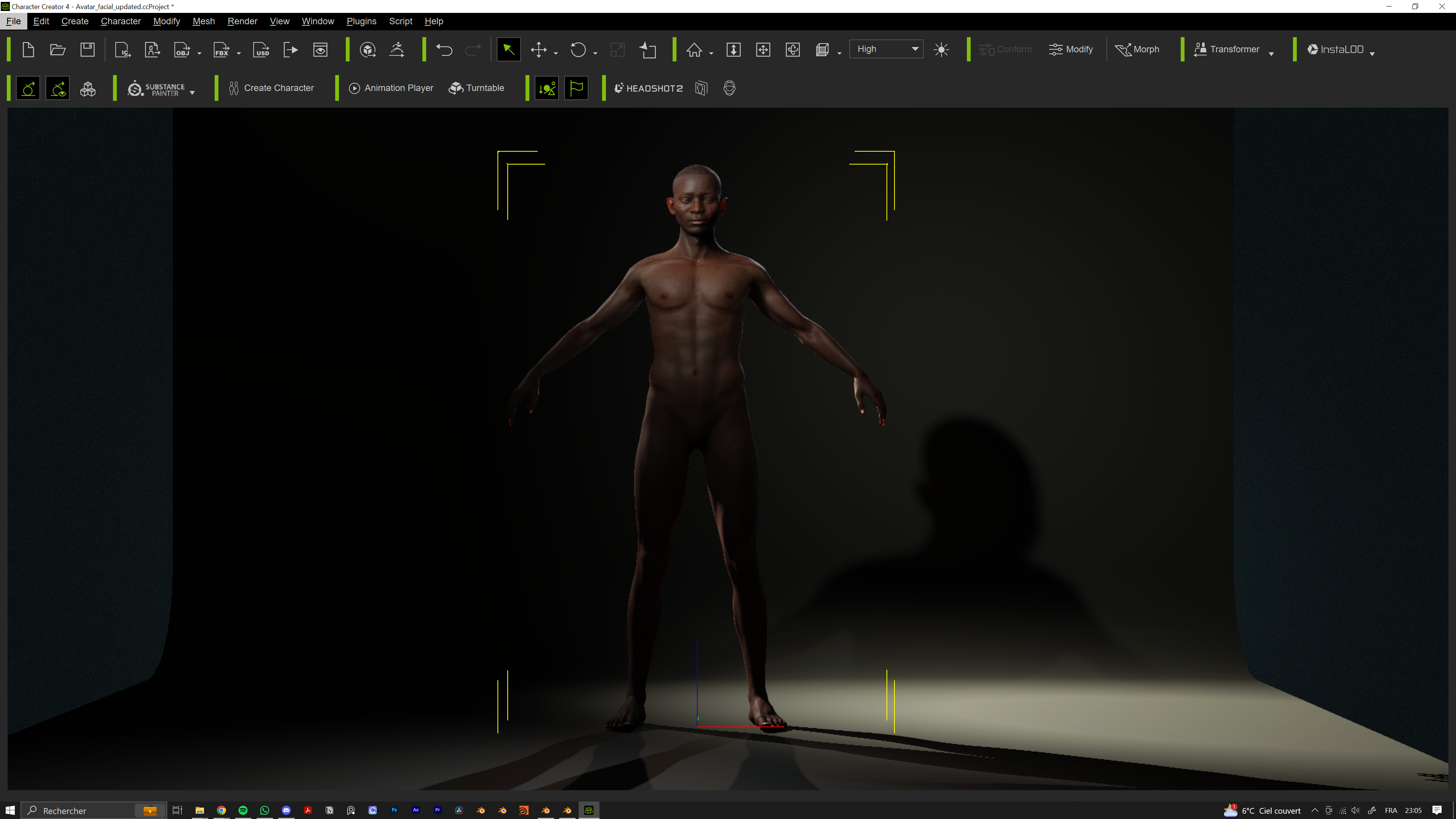1456x819 pixels.
Task: Expand the Move tool dropdown arrow
Action: [556, 53]
